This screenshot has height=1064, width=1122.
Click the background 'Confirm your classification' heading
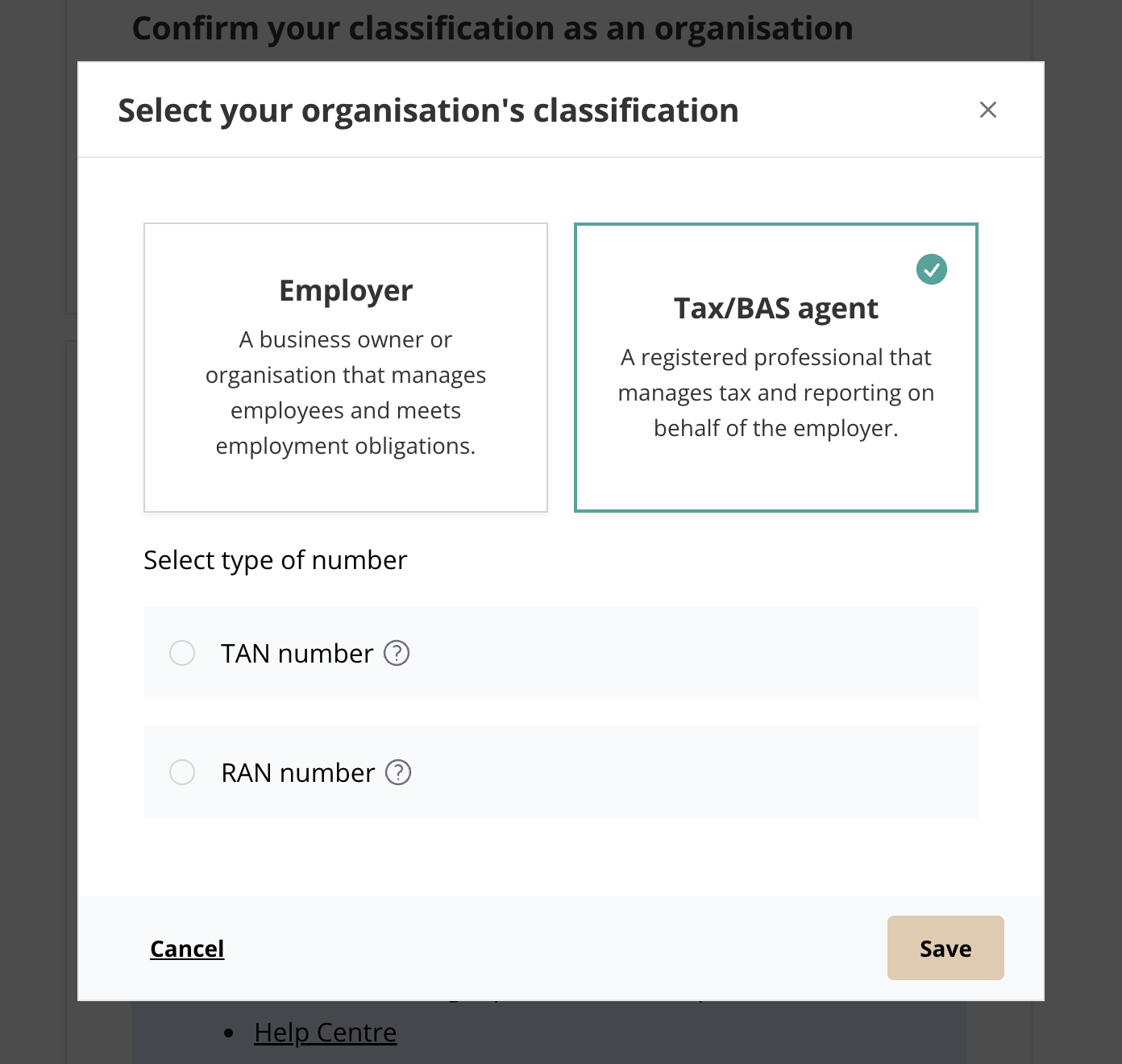pos(492,29)
